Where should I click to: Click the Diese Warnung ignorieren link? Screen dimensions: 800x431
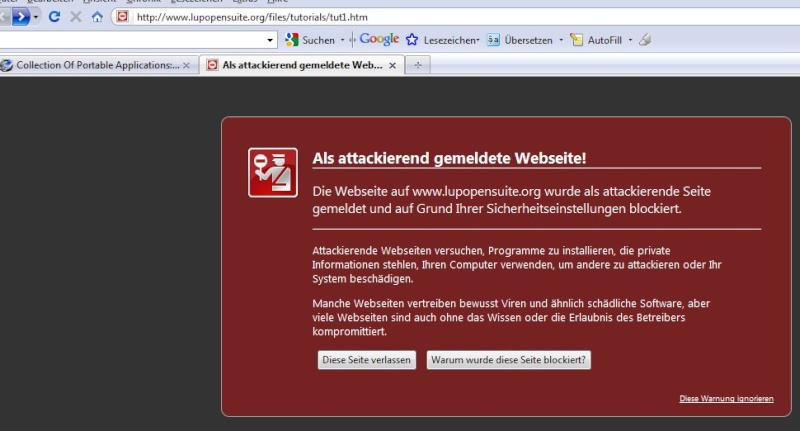[726, 399]
